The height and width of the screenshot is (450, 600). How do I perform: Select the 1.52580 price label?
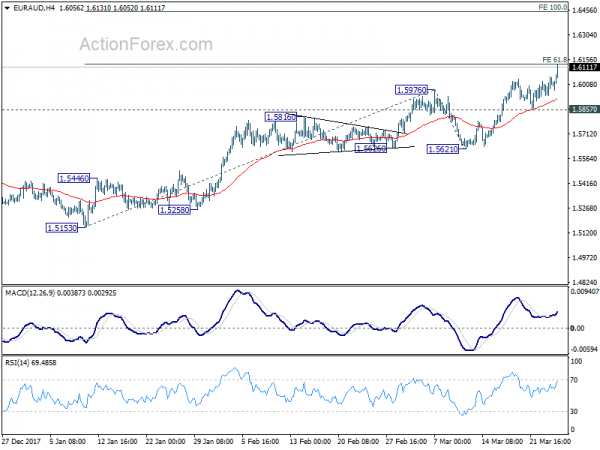tap(174, 210)
